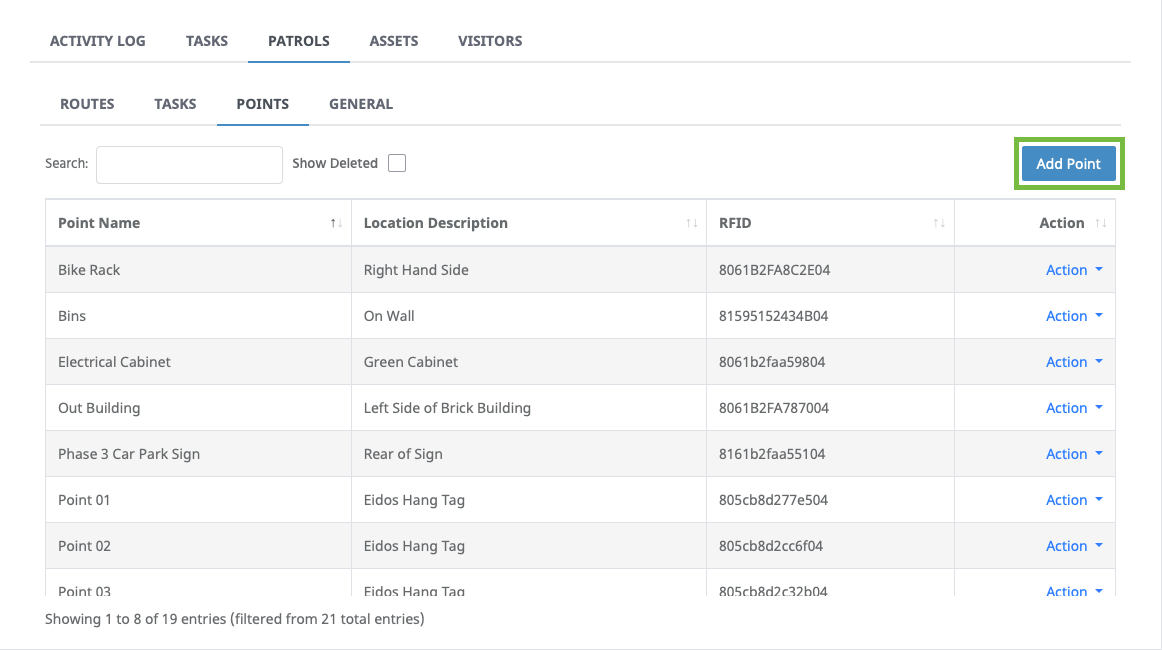Screen dimensions: 1162x650
Task: Switch to the VISITORS tab
Action: (x=490, y=41)
